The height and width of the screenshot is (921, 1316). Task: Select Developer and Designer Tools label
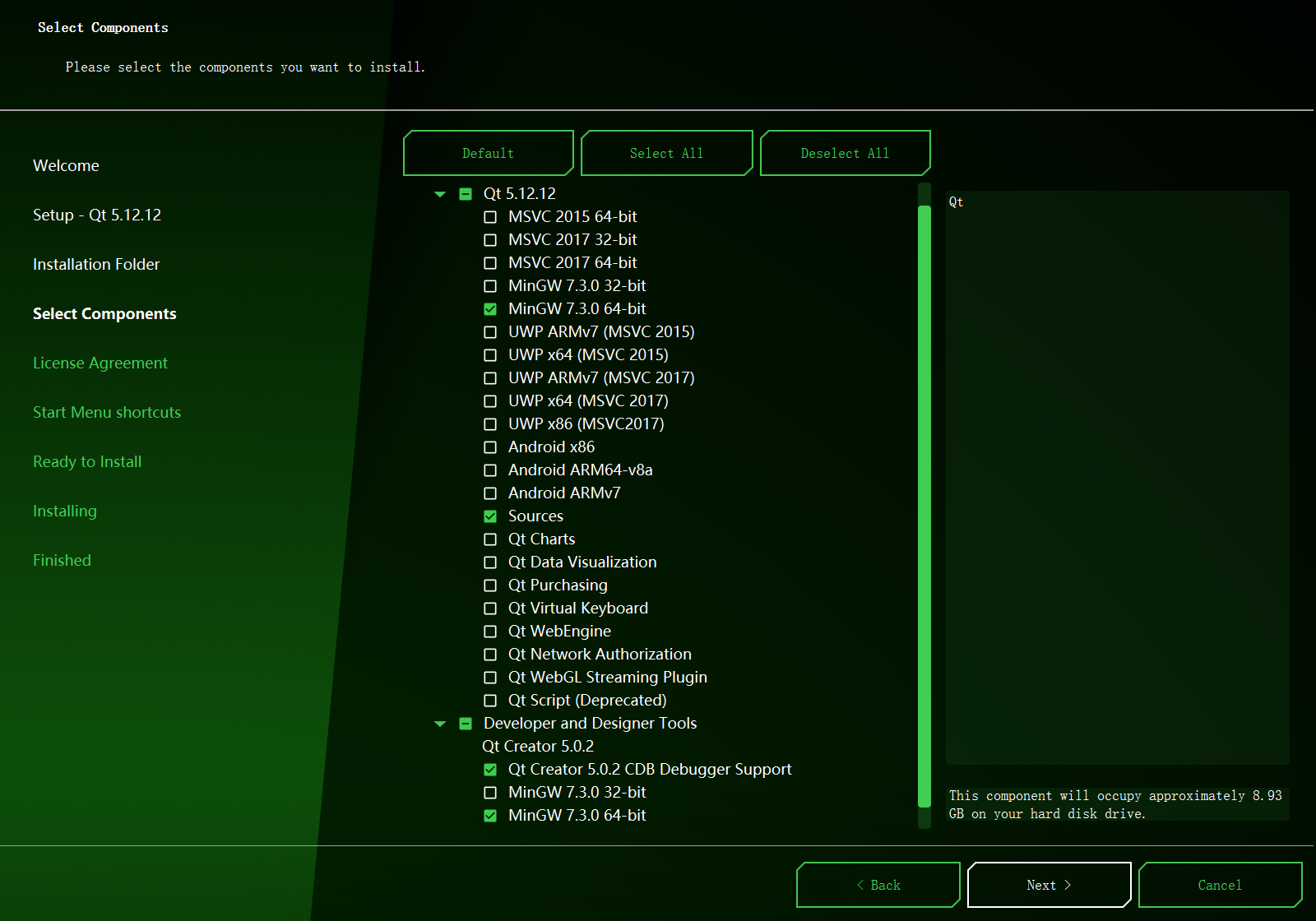(590, 724)
